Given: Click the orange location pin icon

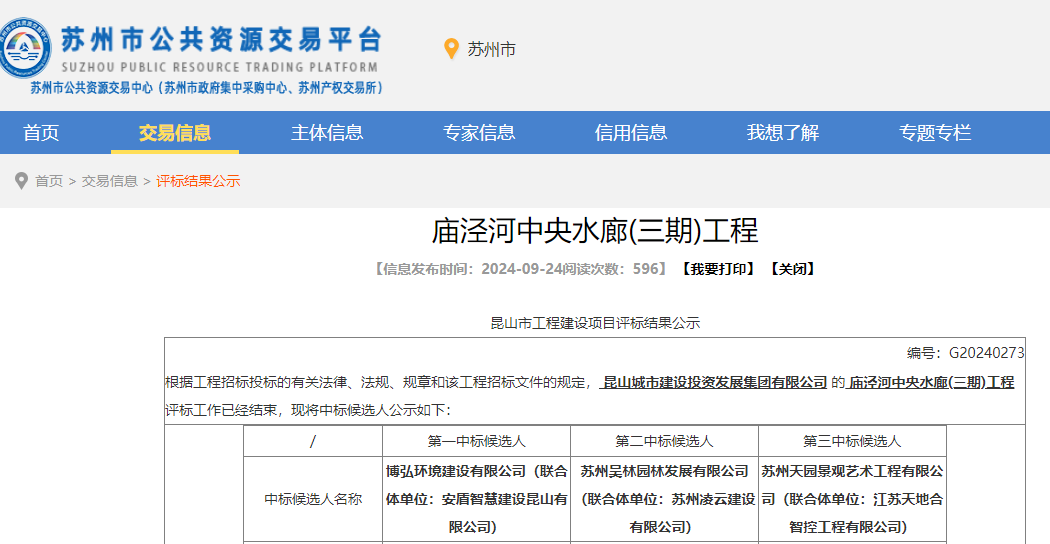Looking at the screenshot, I should pos(451,49).
